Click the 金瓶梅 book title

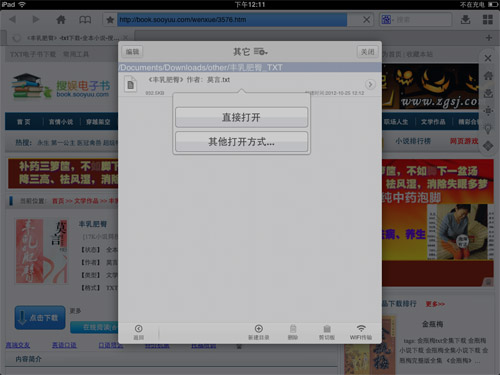coord(432,324)
